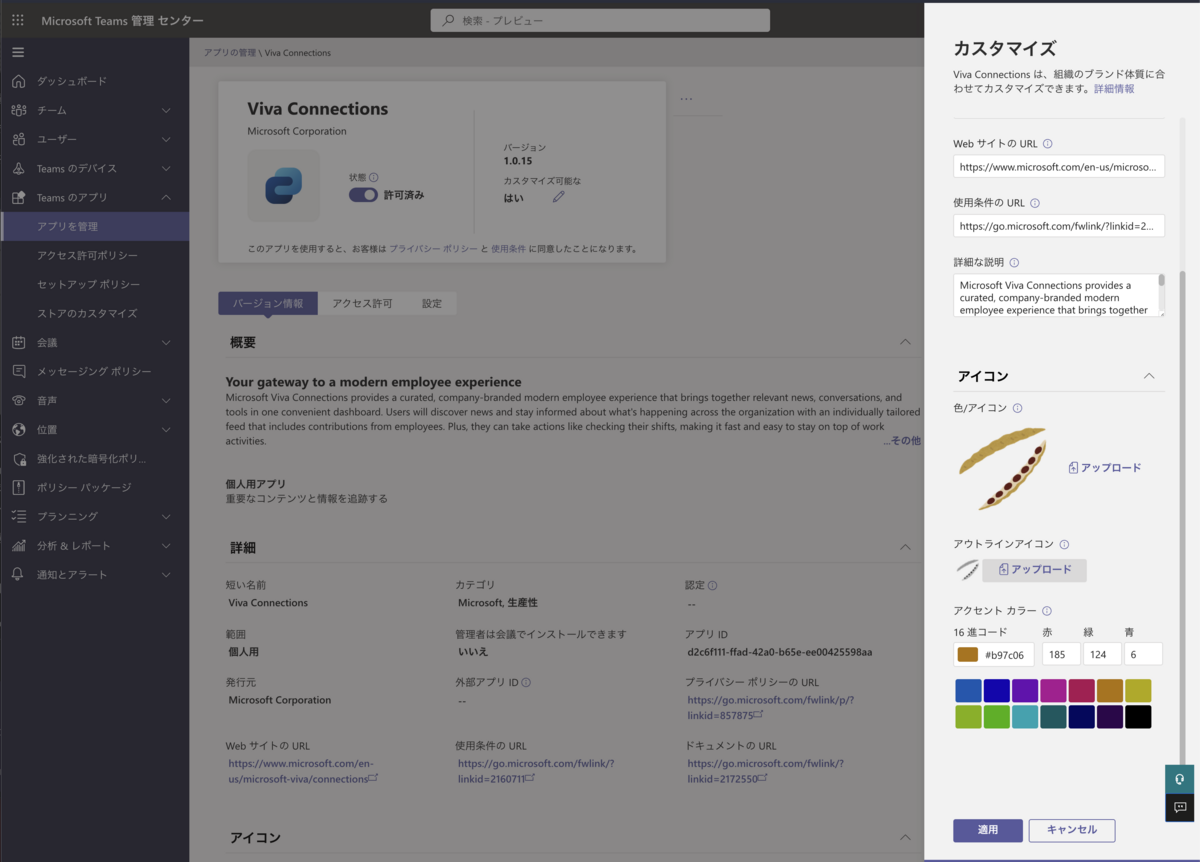Click the ...その他 link in overview
Screen dimensions: 1200x862
tap(901, 441)
